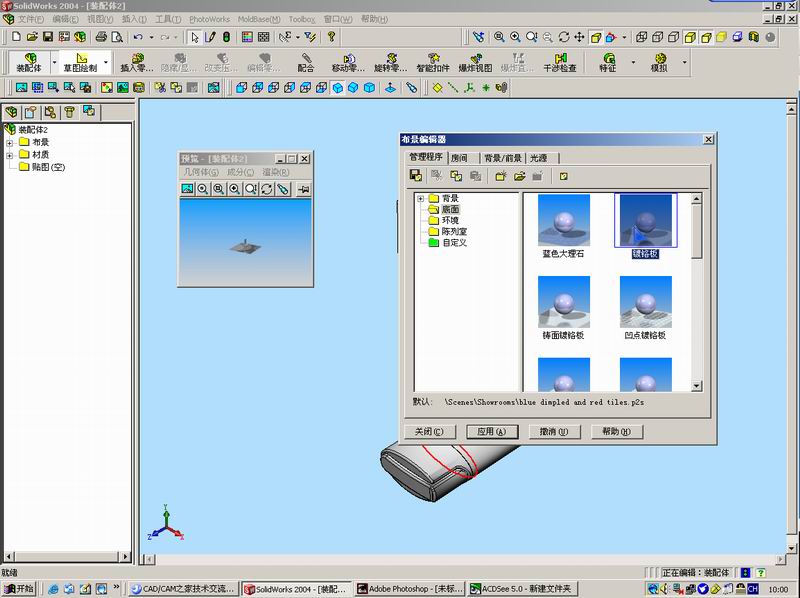Open the Undo history dropdown arrow
Screen dimensions: 800x598
pyautogui.click(x=152, y=37)
